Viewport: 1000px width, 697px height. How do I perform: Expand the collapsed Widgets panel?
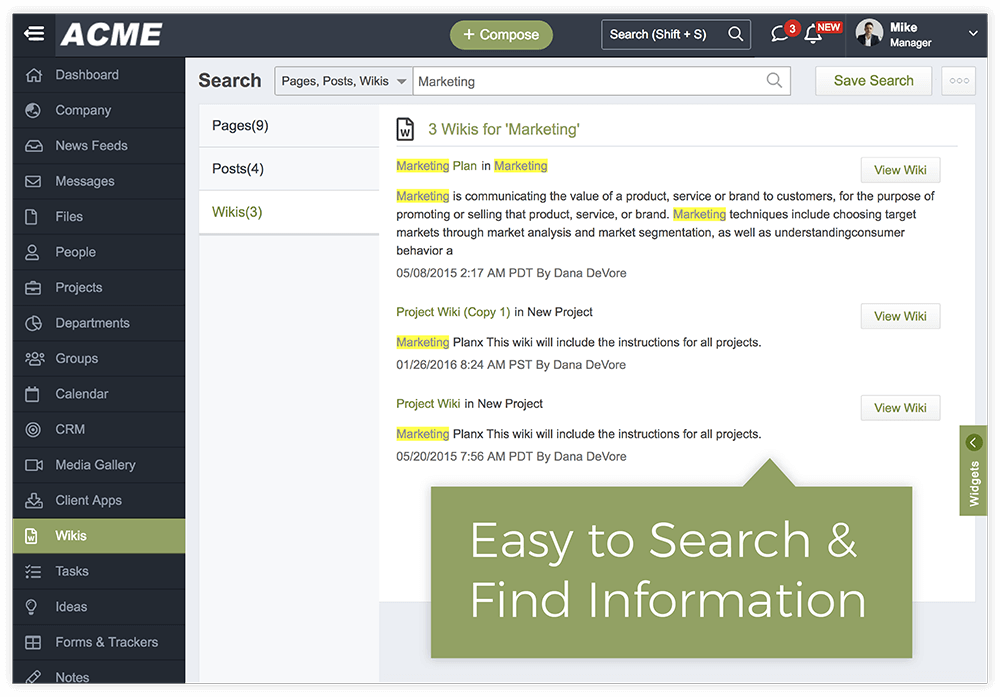click(x=973, y=469)
